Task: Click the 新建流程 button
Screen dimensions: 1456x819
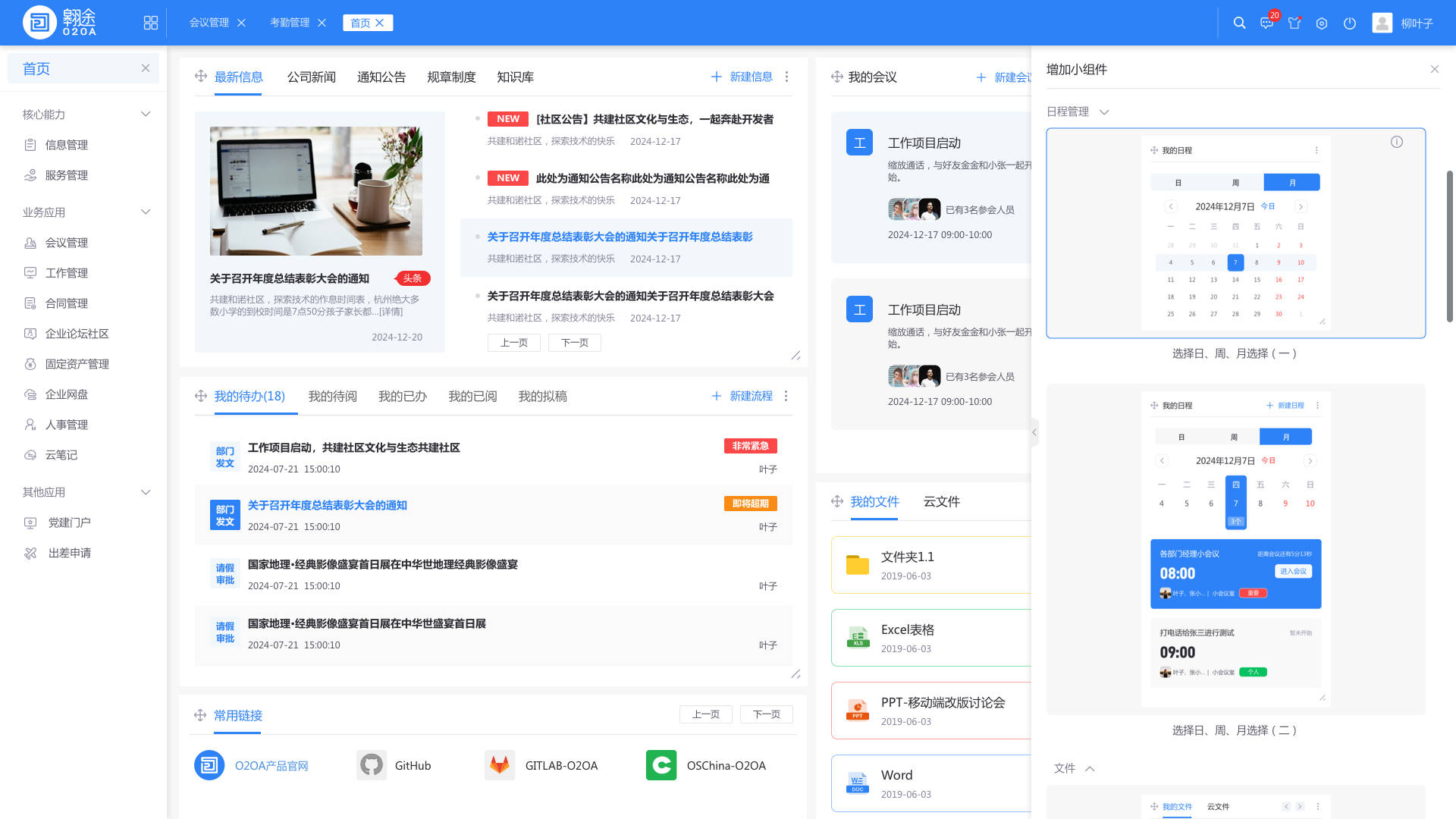Action: pos(751,396)
